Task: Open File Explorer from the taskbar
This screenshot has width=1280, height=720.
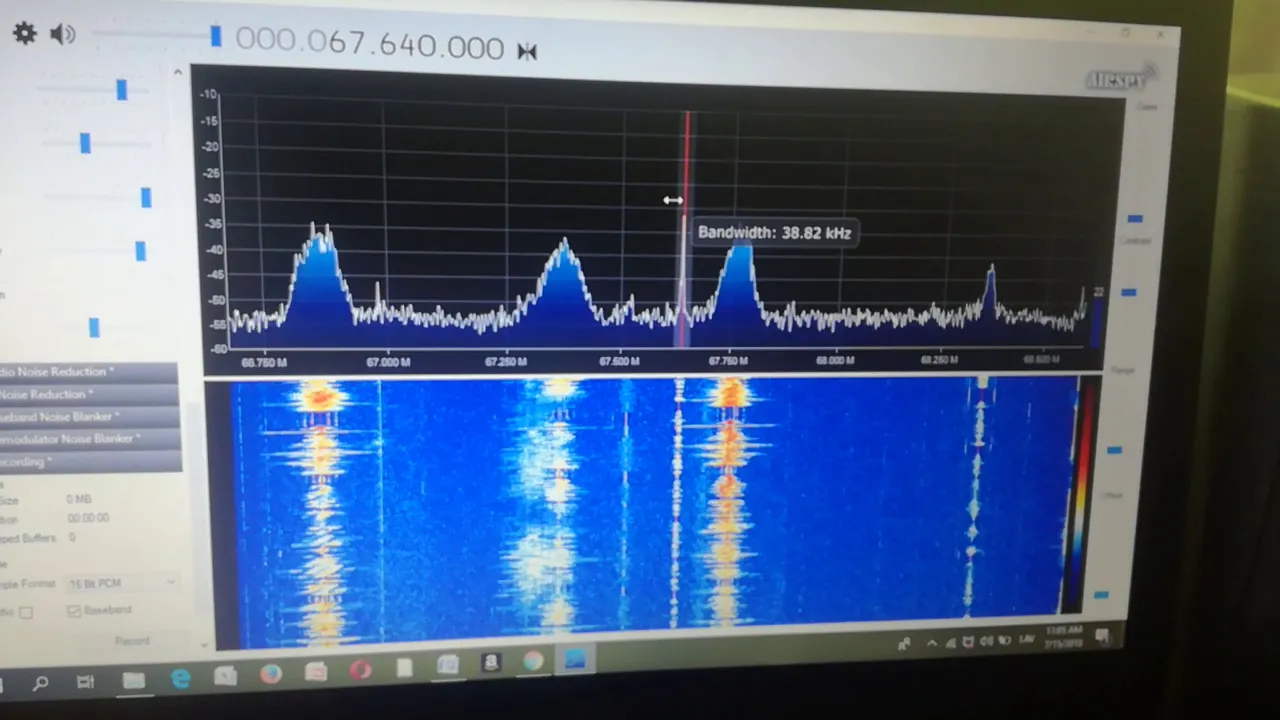Action: (x=133, y=681)
